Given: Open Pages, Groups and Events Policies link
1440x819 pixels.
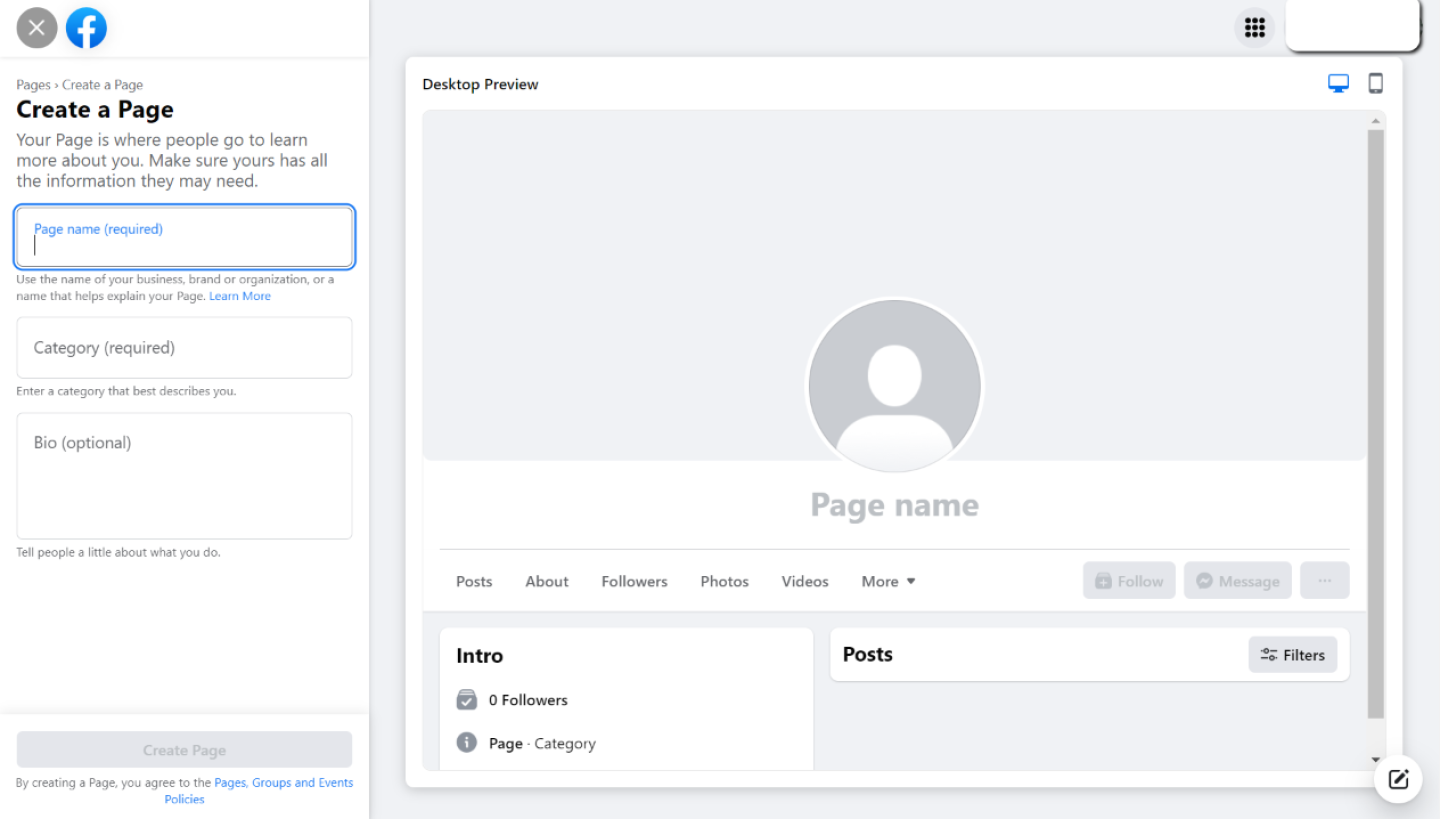Looking at the screenshot, I should [x=283, y=783].
